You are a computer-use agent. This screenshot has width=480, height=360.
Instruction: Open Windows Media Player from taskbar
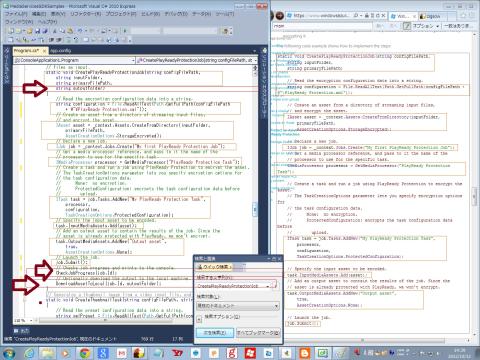point(66,353)
